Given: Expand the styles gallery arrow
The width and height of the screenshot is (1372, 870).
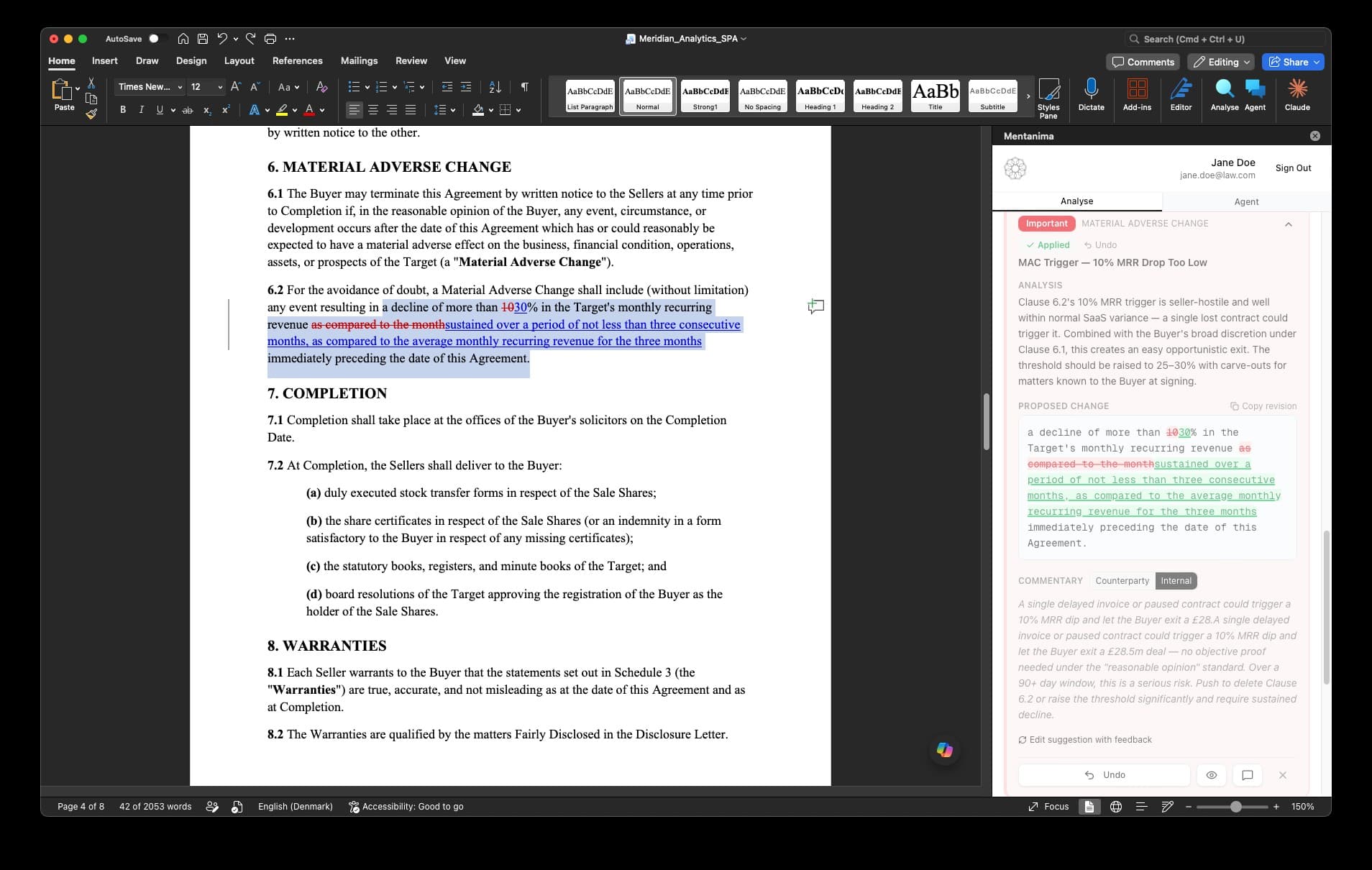Looking at the screenshot, I should (x=1028, y=96).
